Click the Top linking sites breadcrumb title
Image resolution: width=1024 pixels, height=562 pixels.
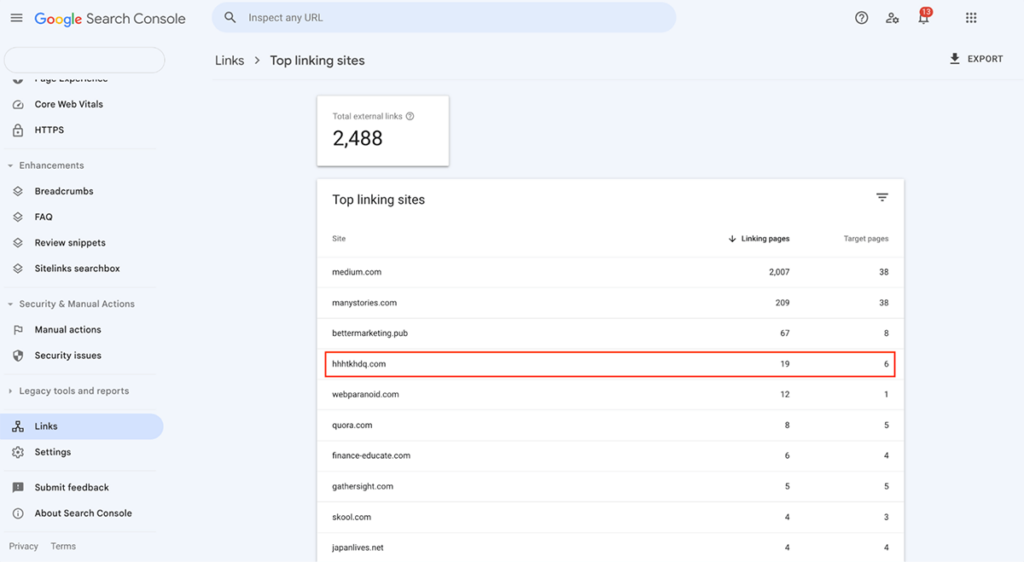click(317, 61)
